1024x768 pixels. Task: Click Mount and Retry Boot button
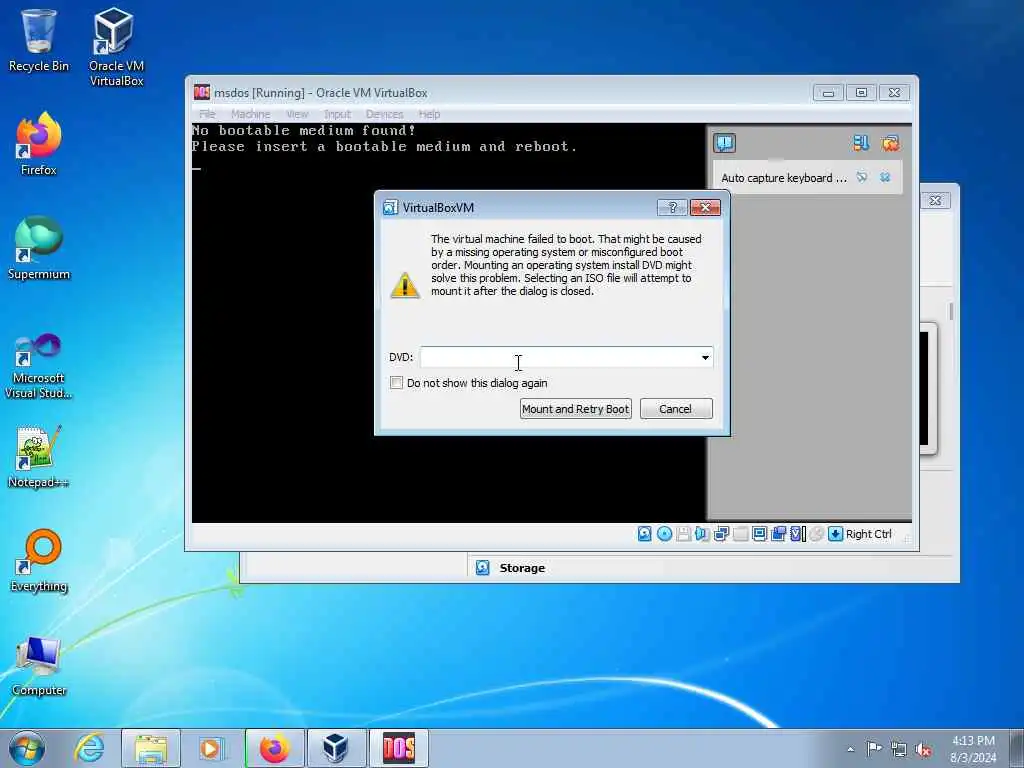click(575, 409)
